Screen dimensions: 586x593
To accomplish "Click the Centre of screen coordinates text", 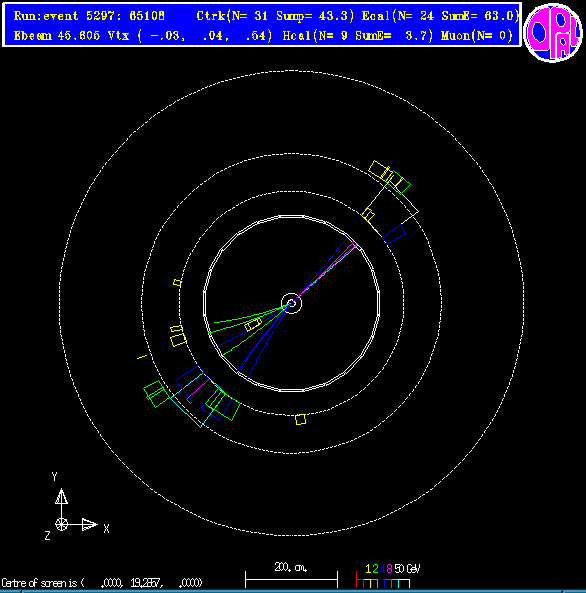I will click(102, 582).
